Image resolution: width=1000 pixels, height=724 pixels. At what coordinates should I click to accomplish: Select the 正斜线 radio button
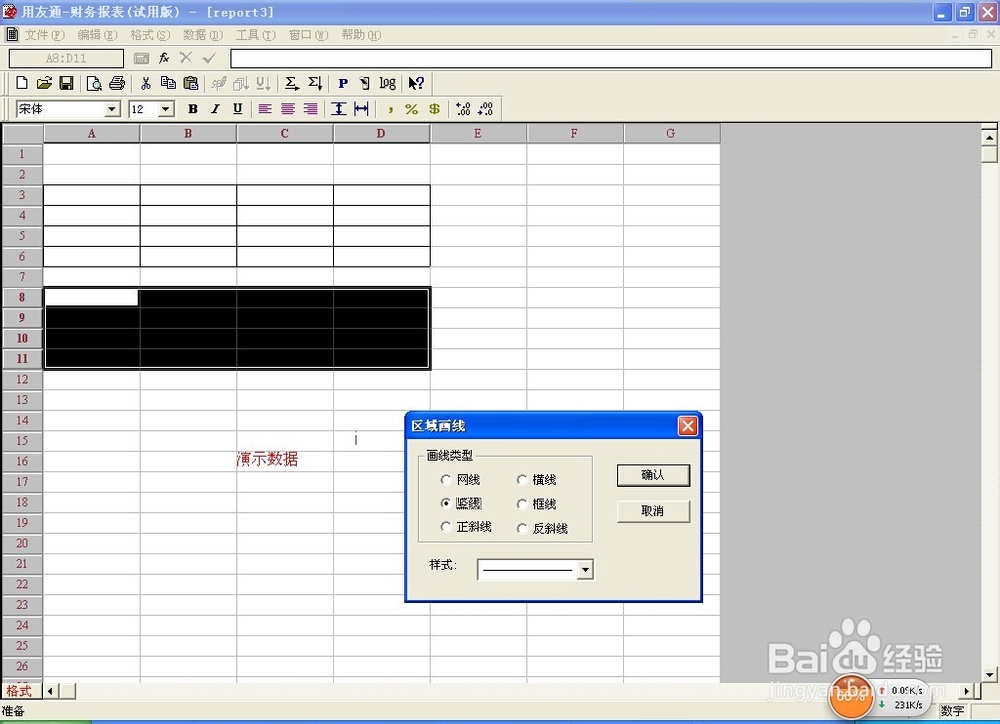[x=445, y=527]
